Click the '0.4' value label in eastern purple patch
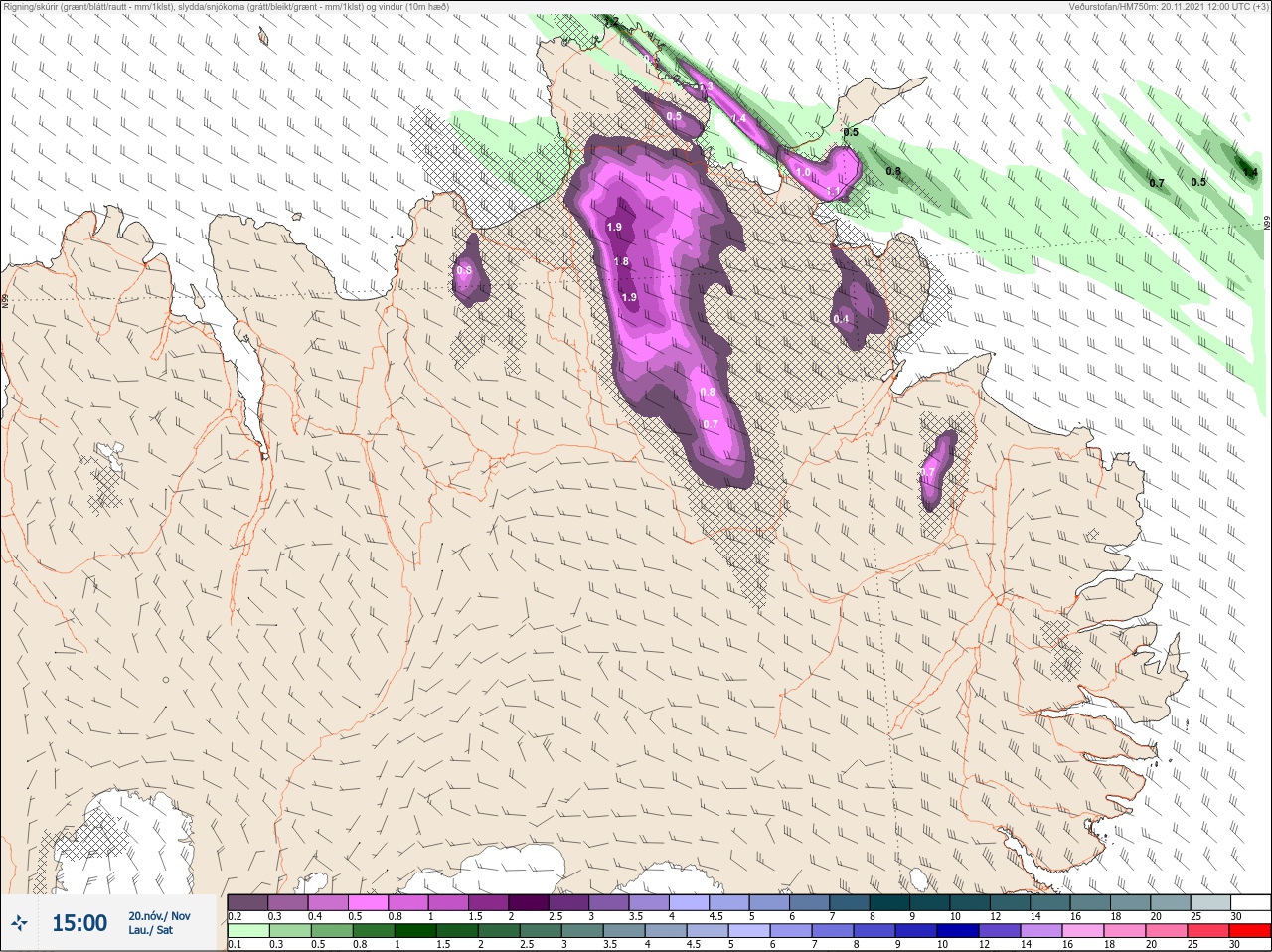The width and height of the screenshot is (1272, 952). coord(841,319)
